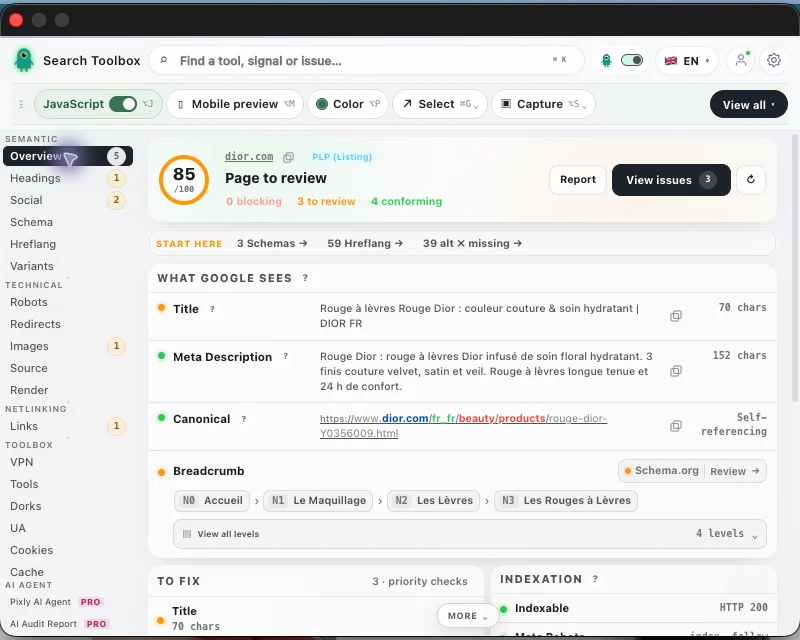Screen dimensions: 800x640
Task: Open the Dorks tool
Action: click(68, 506)
